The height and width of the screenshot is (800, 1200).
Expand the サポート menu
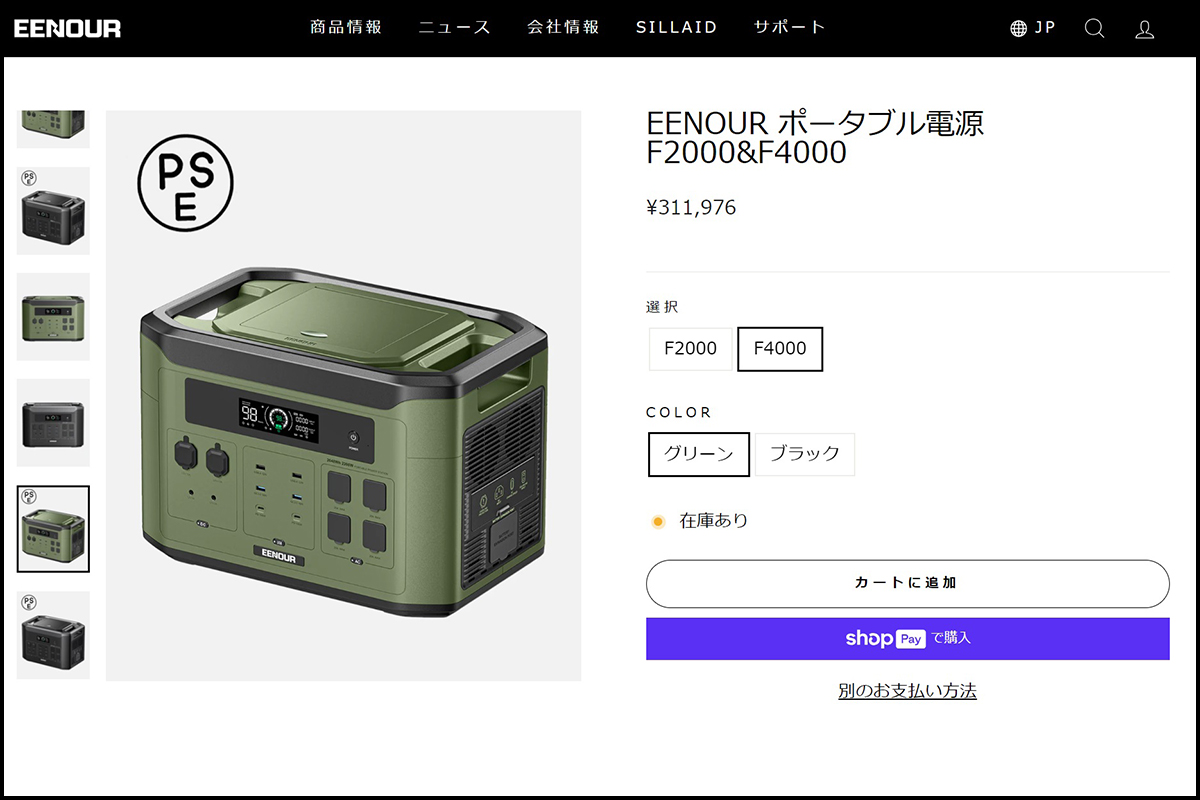pyautogui.click(x=790, y=28)
